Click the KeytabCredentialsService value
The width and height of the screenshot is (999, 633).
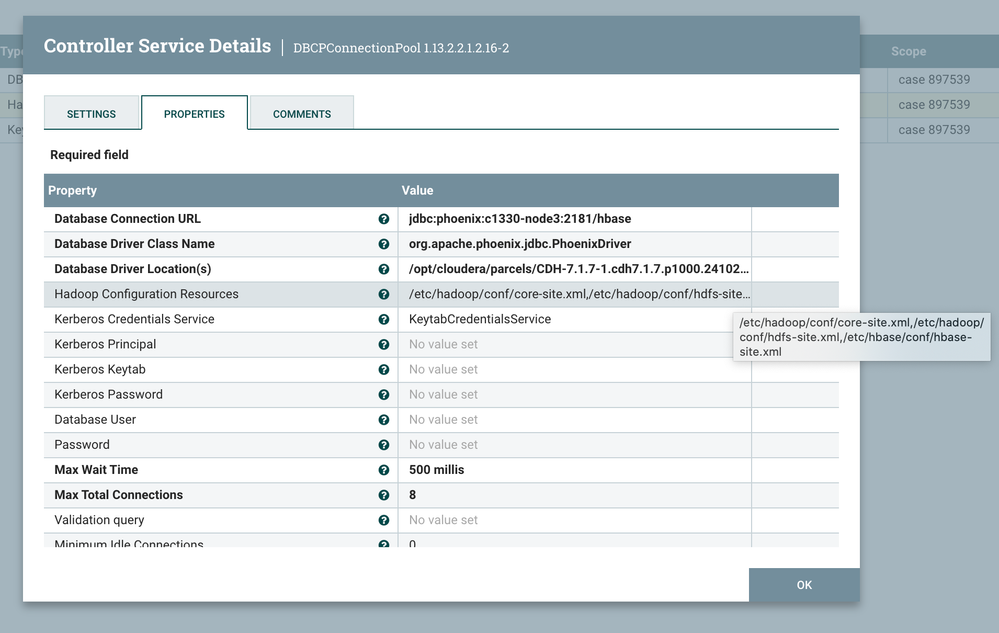click(479, 319)
